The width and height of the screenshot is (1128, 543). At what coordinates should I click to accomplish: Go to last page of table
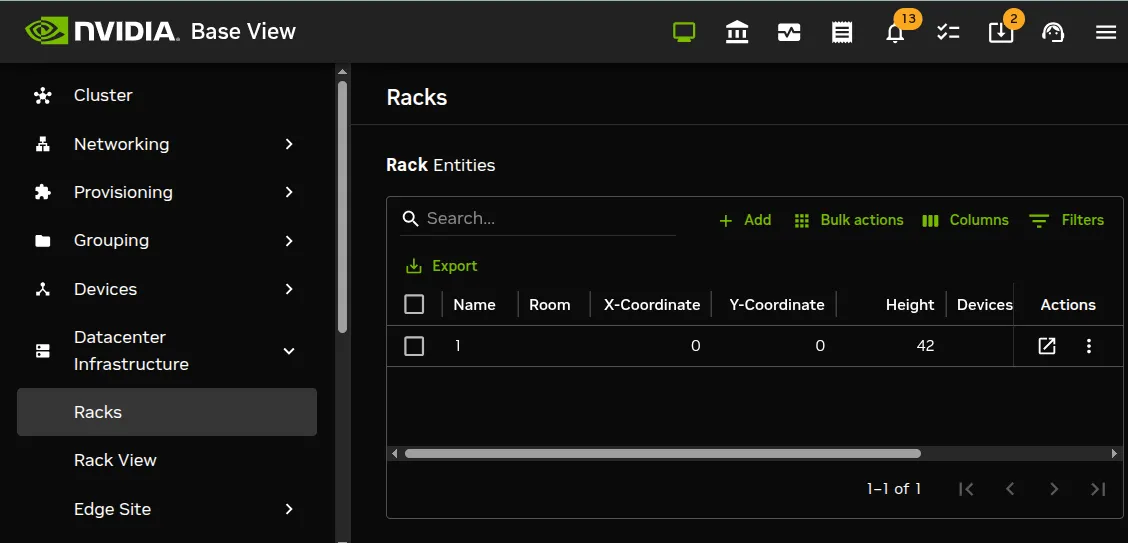click(x=1098, y=489)
